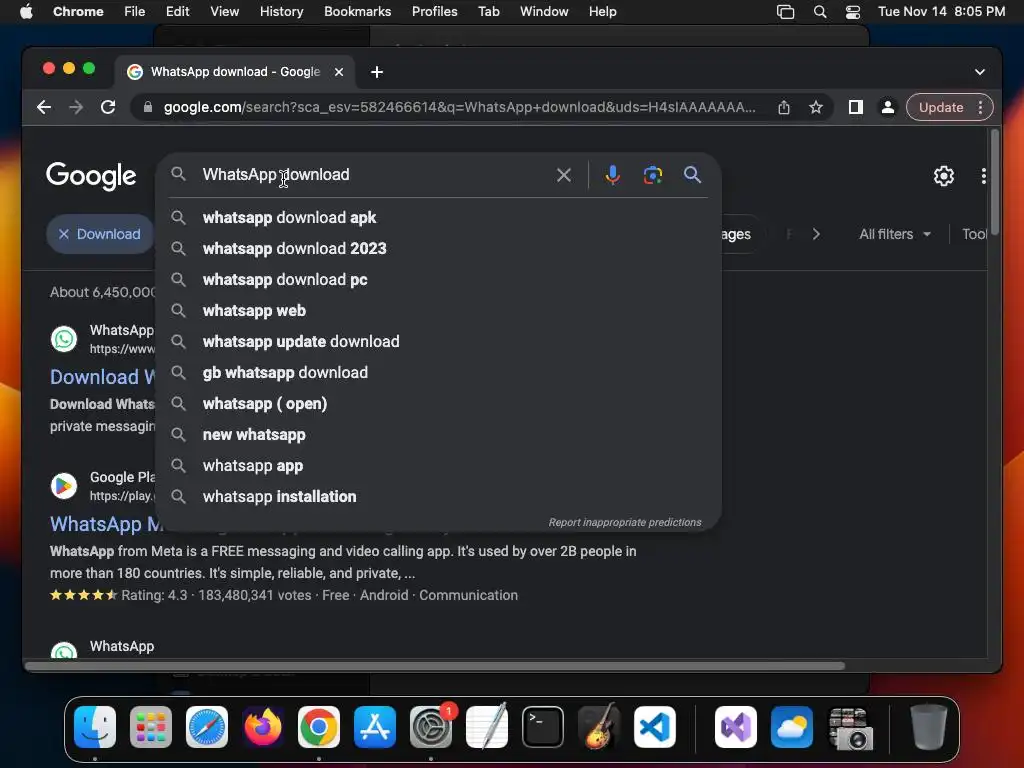
Task: Open the Weather app in Dock
Action: tap(792, 727)
